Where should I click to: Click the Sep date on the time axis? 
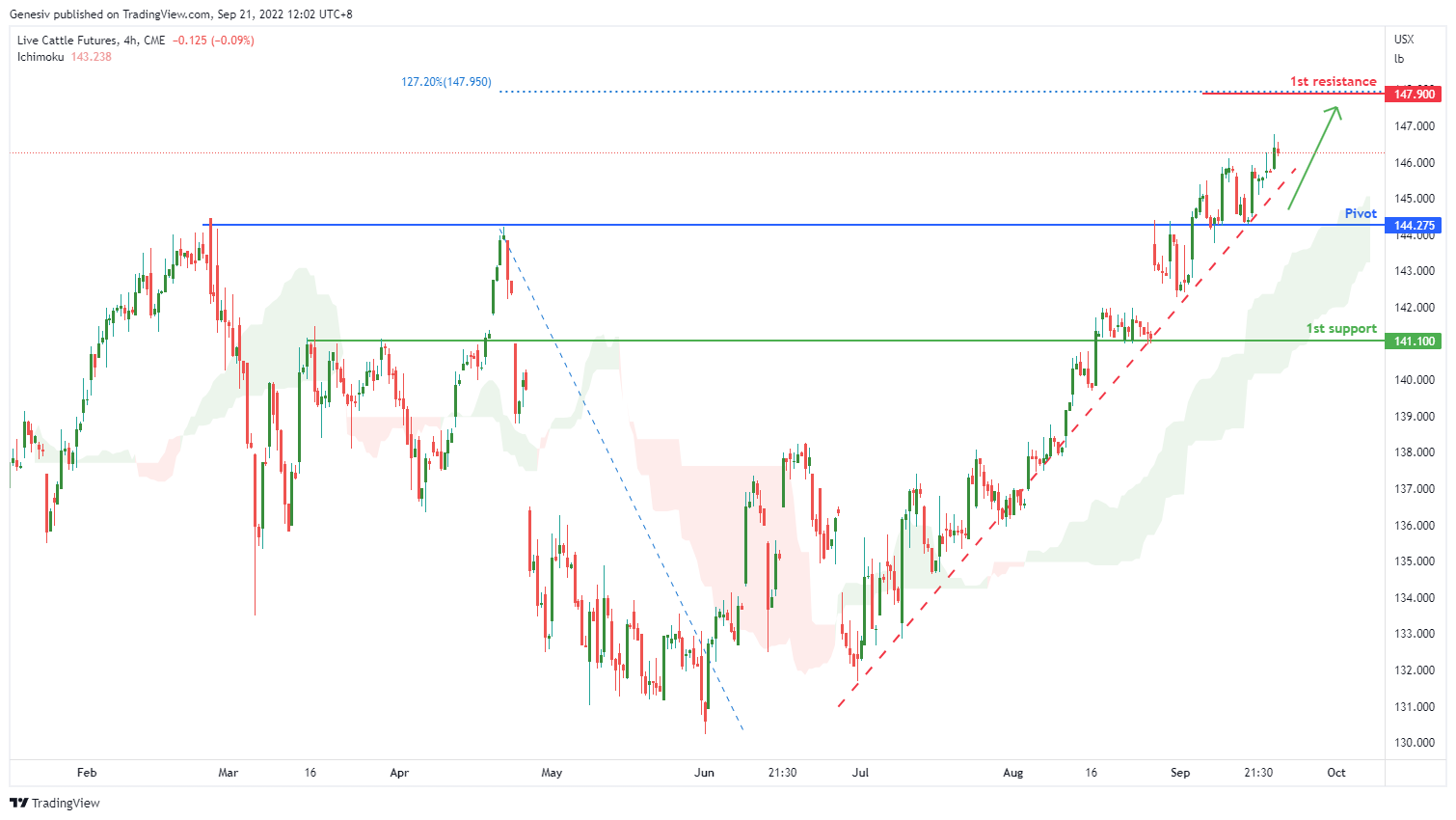coord(1180,773)
